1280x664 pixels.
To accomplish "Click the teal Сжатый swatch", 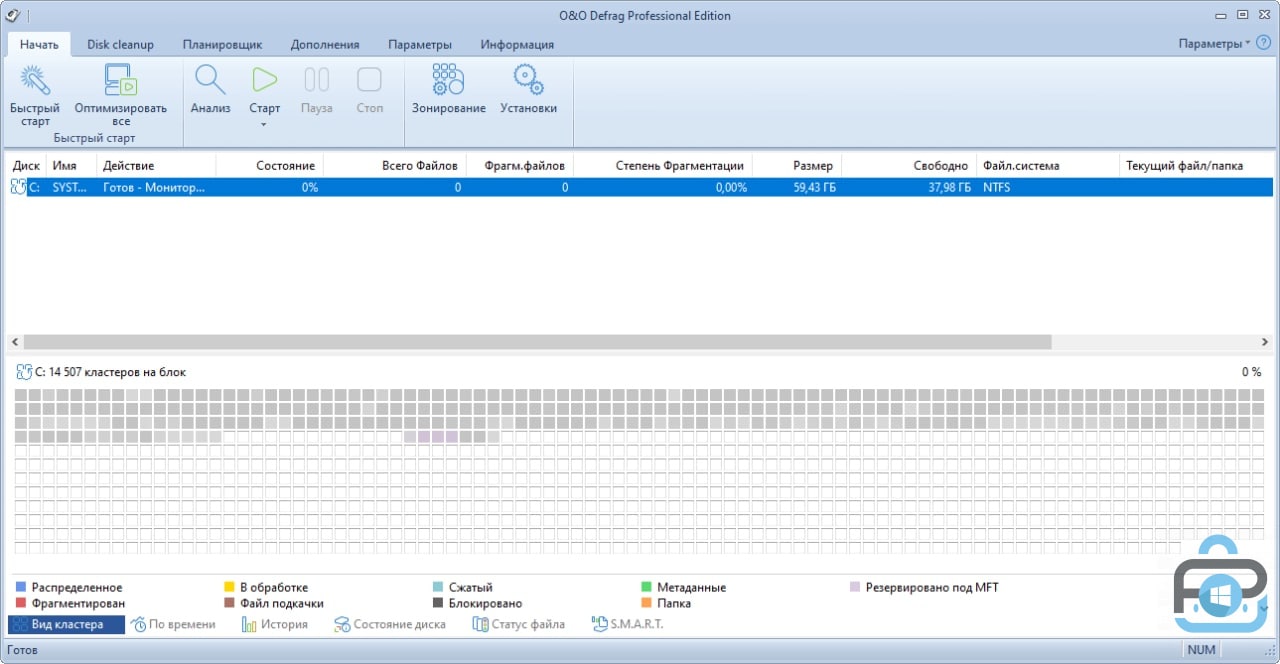I will coord(438,587).
